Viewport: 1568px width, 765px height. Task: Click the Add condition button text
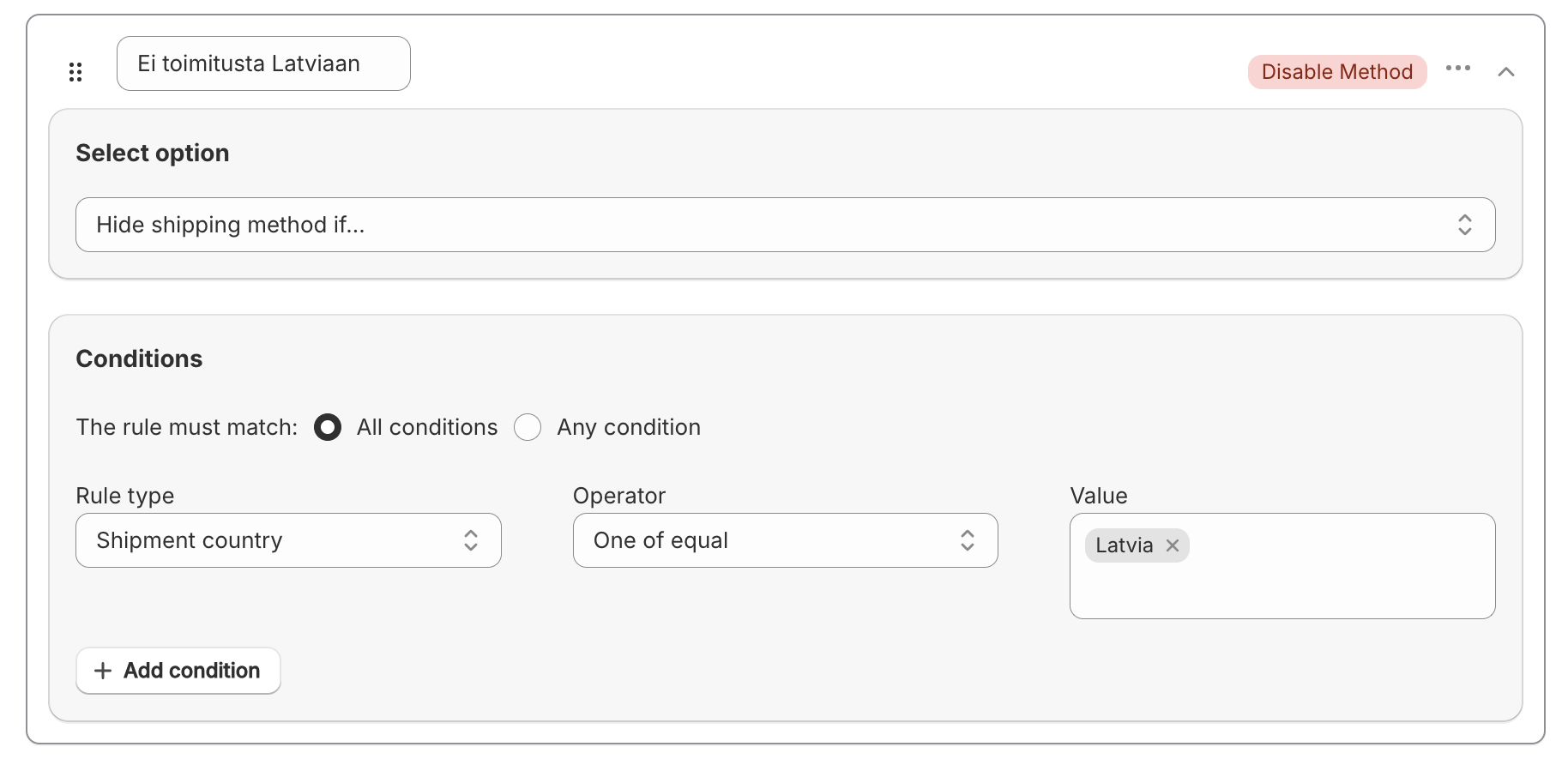pyautogui.click(x=191, y=671)
